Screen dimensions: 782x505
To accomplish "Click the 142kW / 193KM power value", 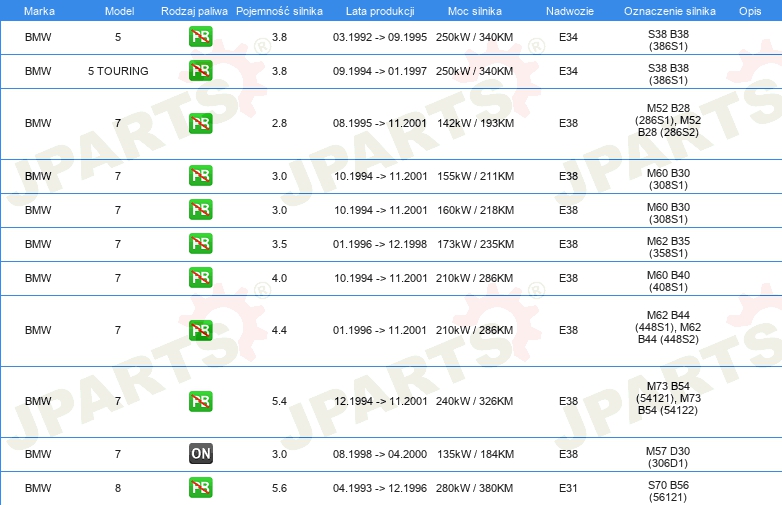I will 475,124.
